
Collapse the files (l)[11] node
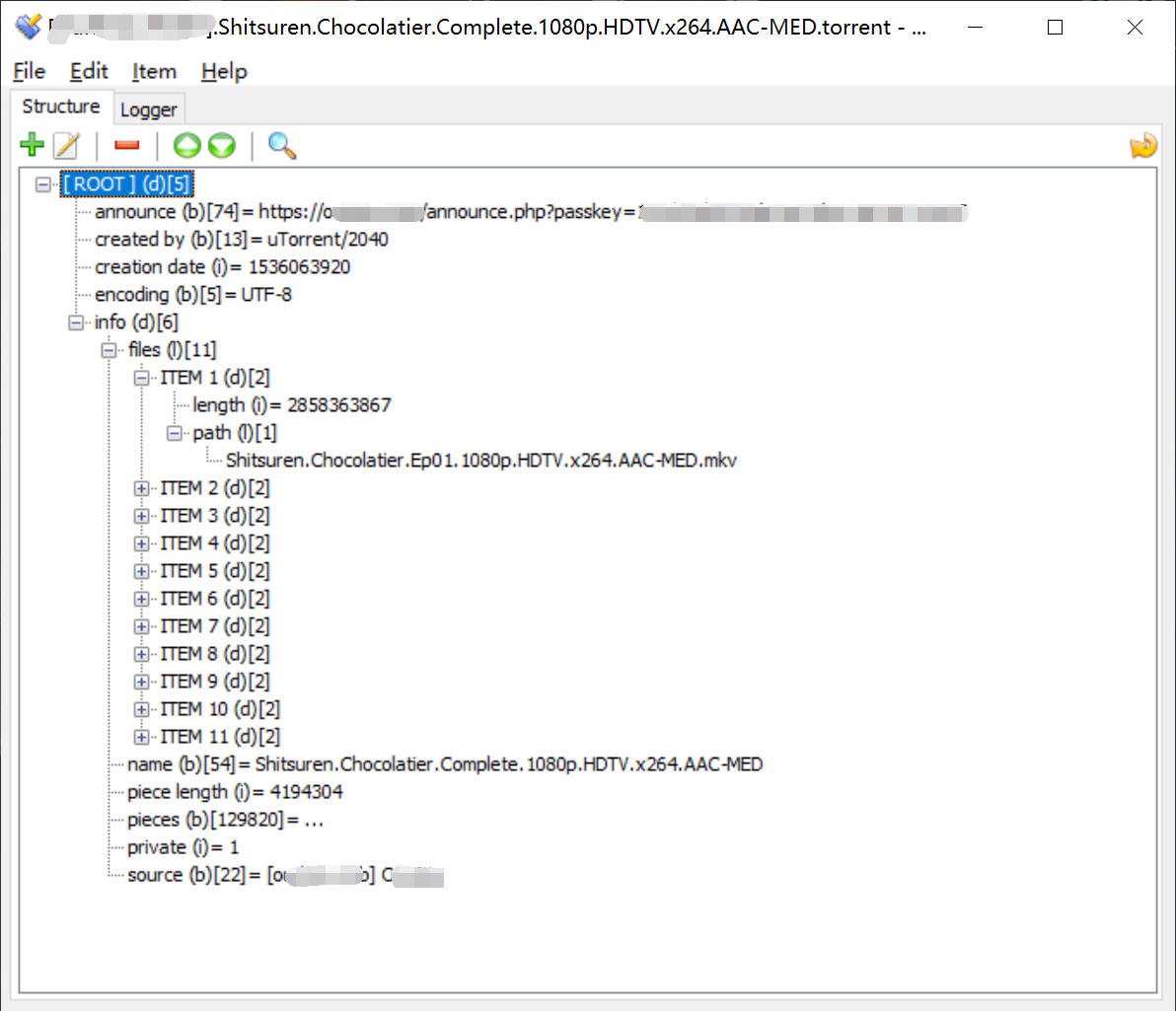[109, 350]
